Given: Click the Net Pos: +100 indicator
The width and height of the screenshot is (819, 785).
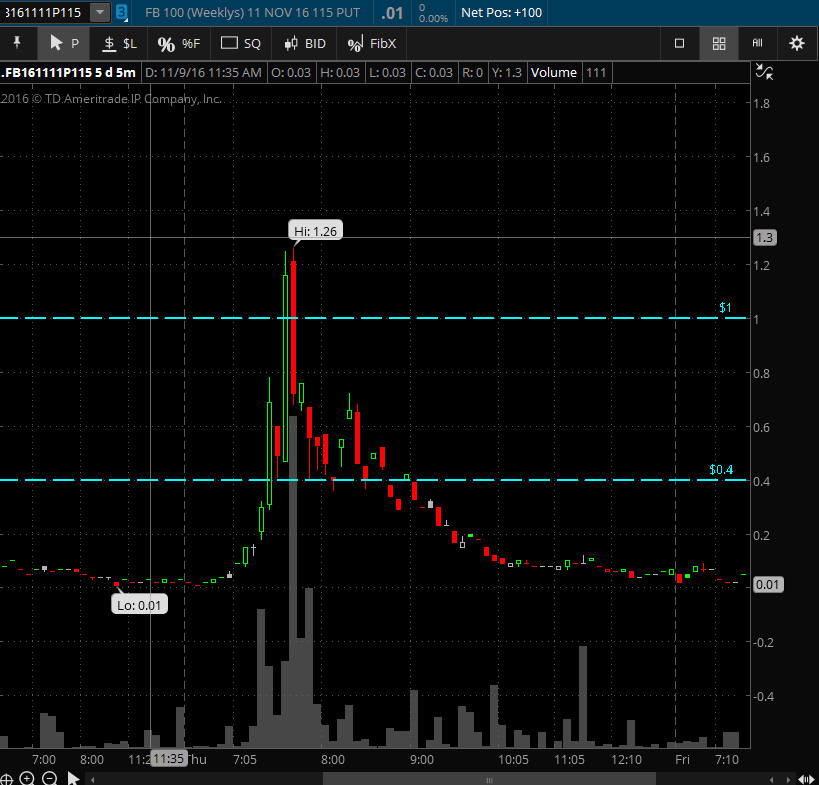Looking at the screenshot, I should [501, 12].
